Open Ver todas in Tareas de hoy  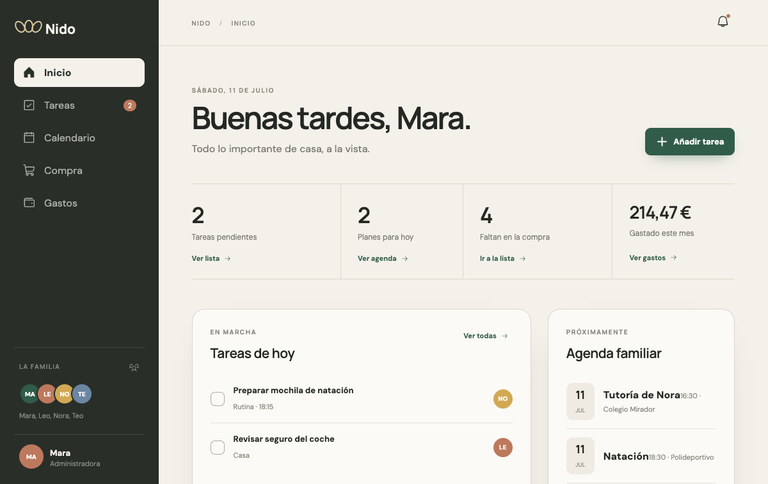[485, 336]
